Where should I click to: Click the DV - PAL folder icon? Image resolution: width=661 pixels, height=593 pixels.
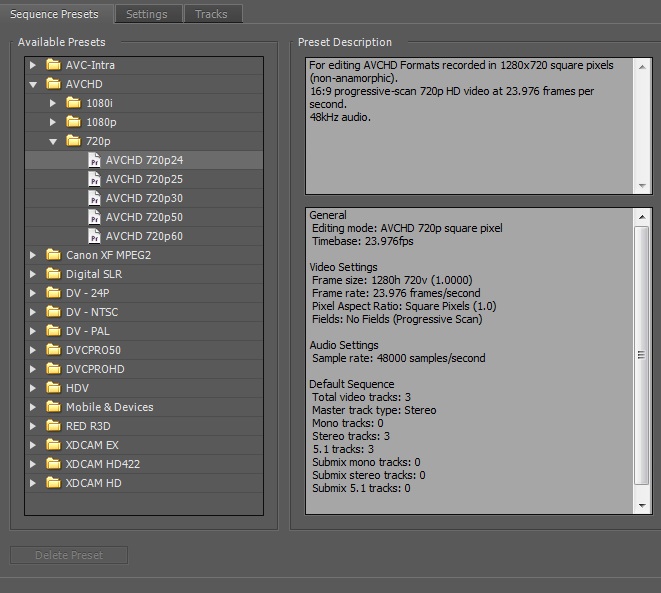click(x=53, y=331)
